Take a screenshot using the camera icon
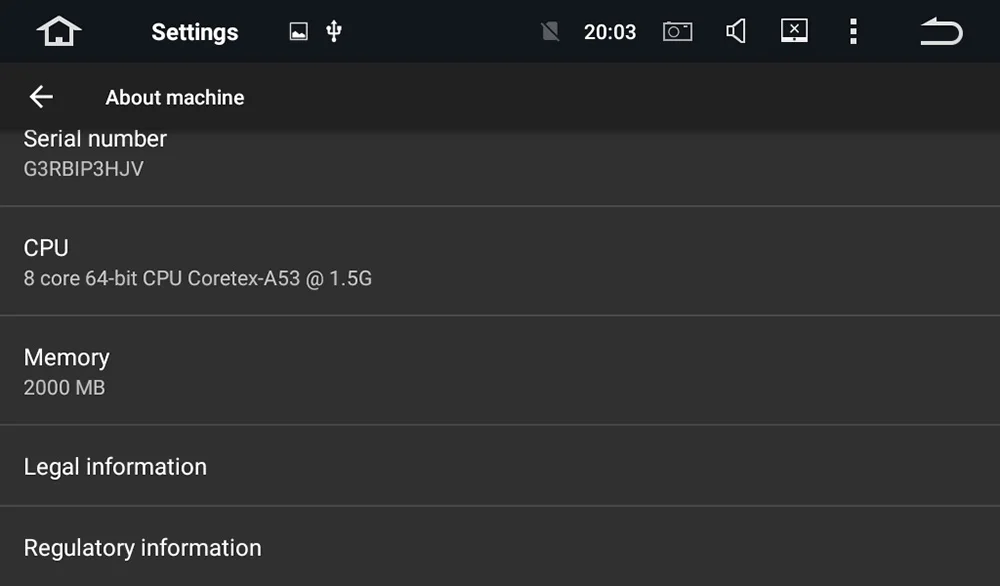The image size is (1000, 586). (x=677, y=32)
